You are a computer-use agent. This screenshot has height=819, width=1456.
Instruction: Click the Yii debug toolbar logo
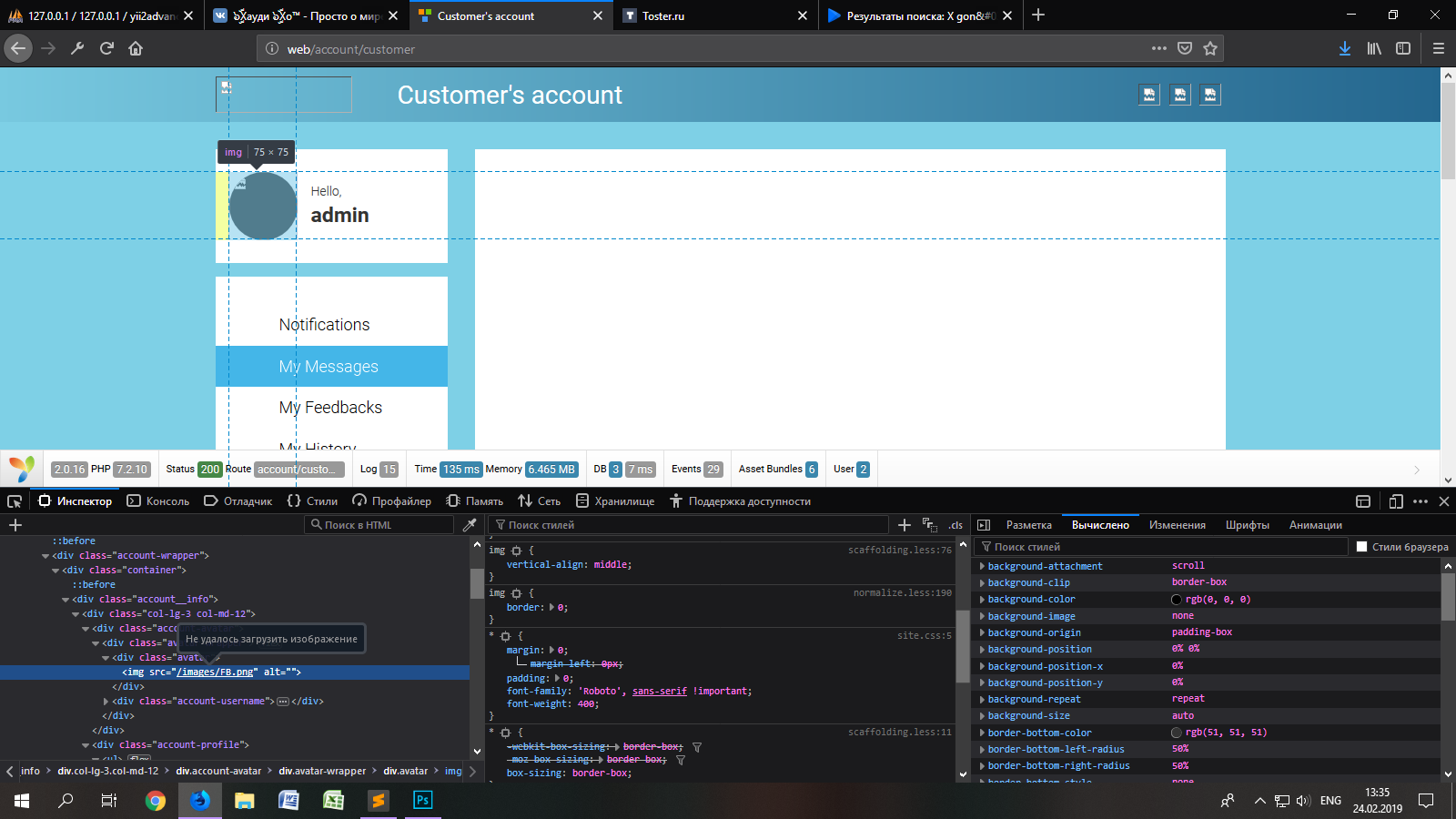(x=22, y=470)
